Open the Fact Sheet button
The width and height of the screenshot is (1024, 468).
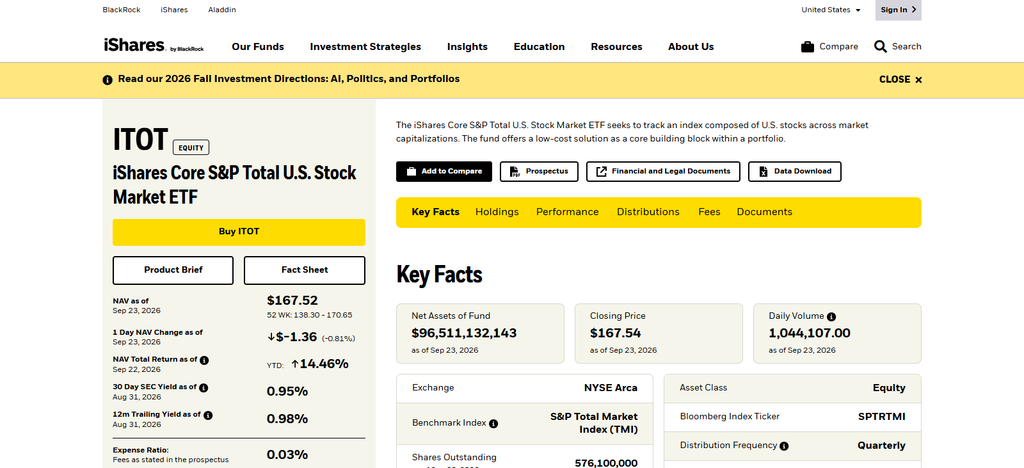pyautogui.click(x=304, y=270)
